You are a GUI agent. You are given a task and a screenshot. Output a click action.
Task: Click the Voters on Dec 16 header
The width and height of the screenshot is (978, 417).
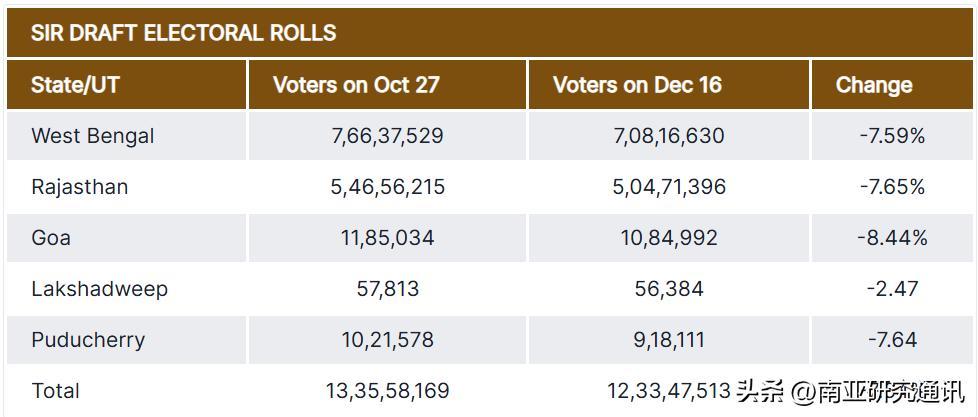click(x=637, y=85)
